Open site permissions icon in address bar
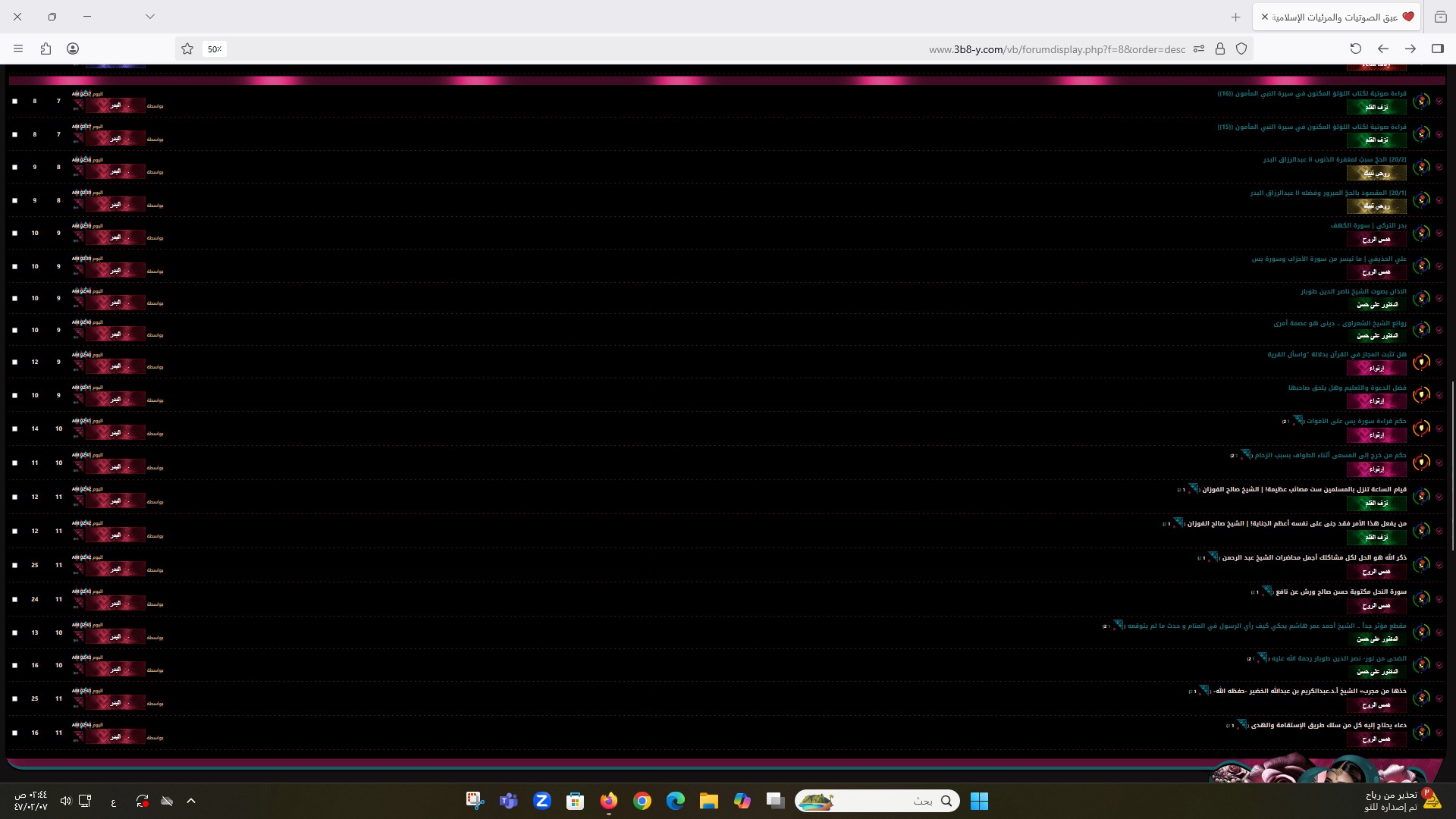The image size is (1456, 819). tap(1199, 49)
